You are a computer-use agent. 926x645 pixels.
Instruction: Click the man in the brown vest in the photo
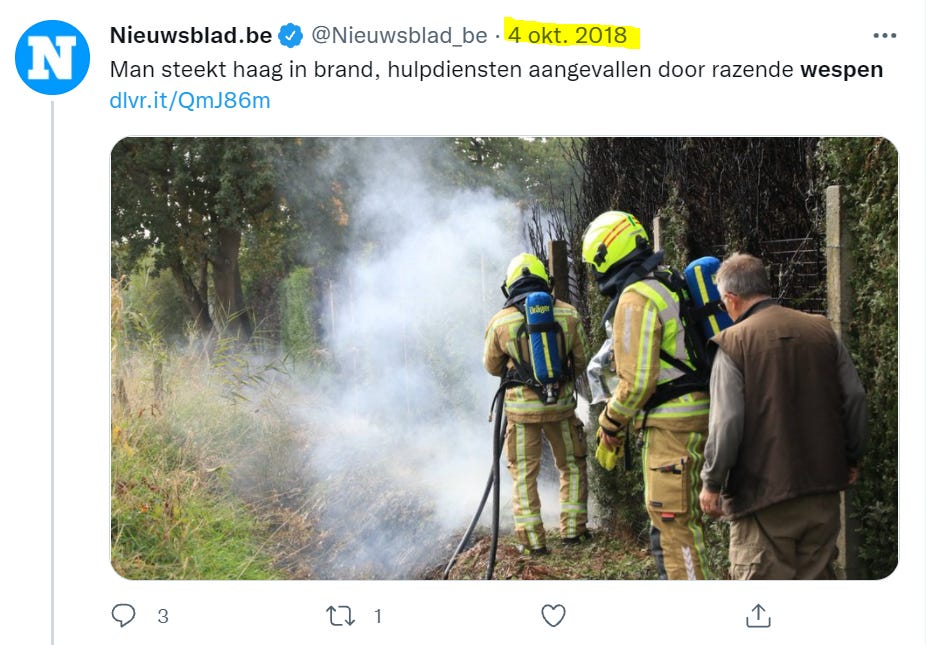pyautogui.click(x=782, y=413)
